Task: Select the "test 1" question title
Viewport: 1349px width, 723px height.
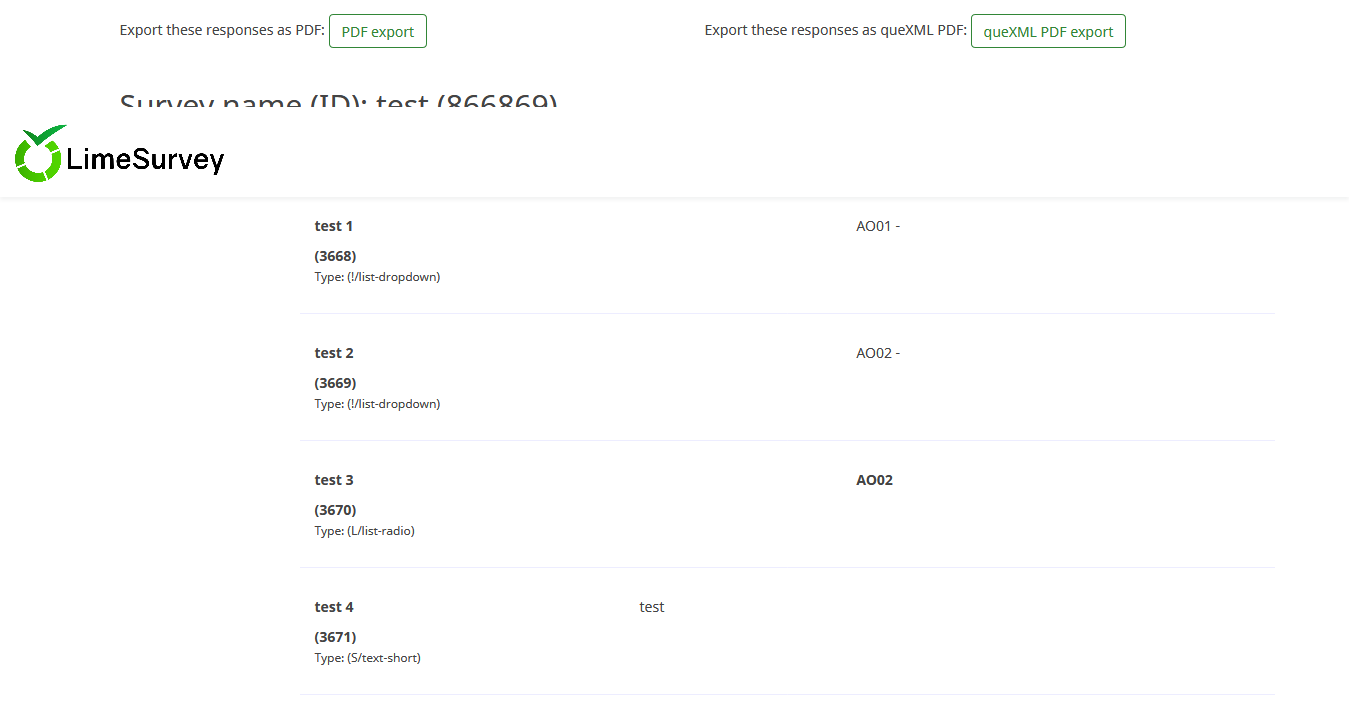Action: pos(334,226)
